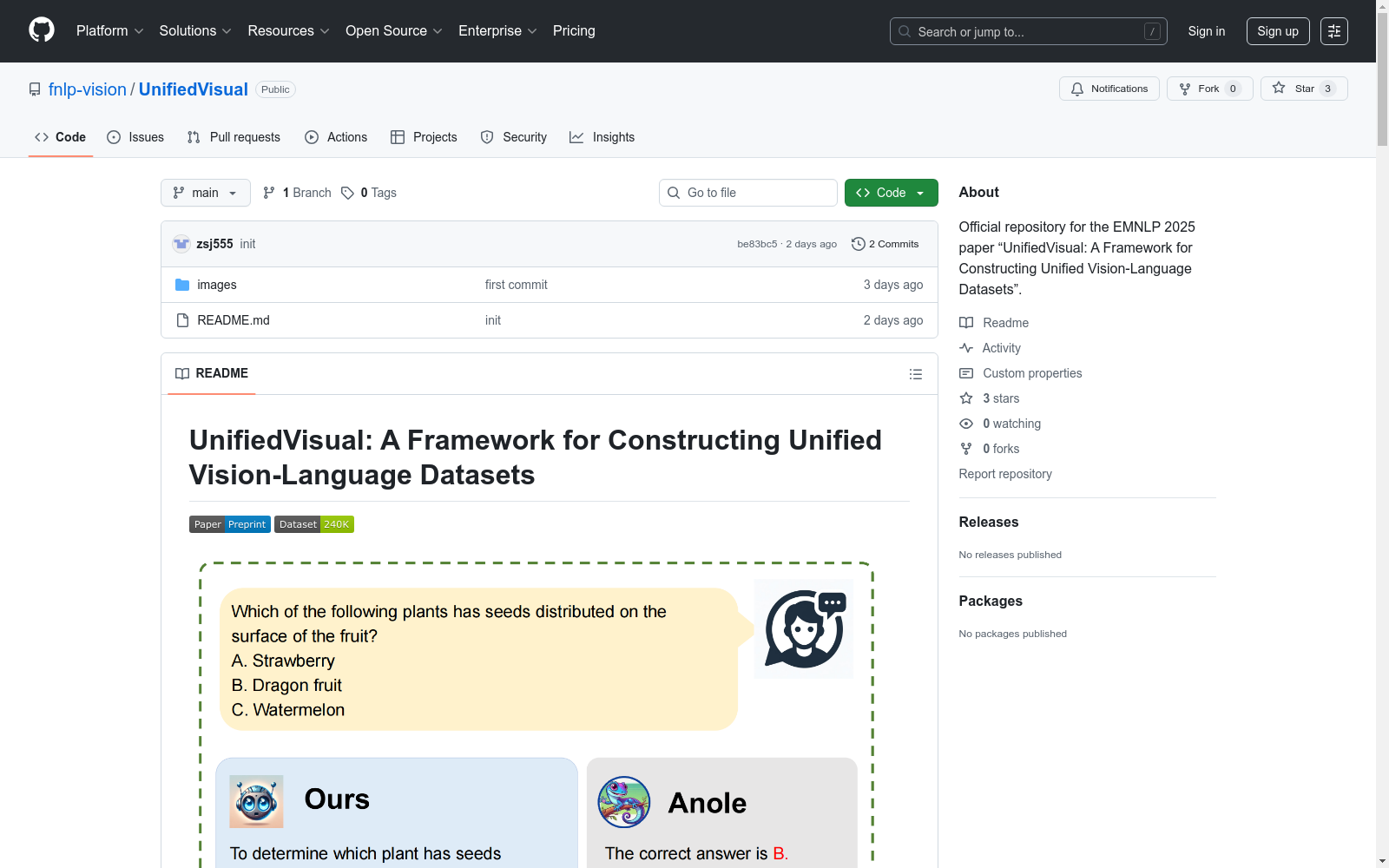Expand the Solutions menu
Image resolution: width=1389 pixels, height=868 pixels.
click(195, 31)
